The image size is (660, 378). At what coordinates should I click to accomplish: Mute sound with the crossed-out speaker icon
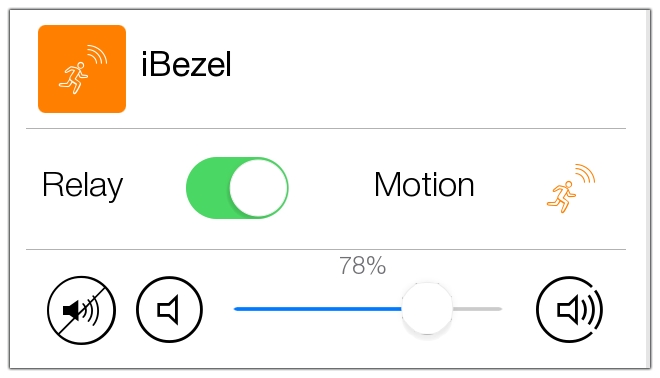81,310
